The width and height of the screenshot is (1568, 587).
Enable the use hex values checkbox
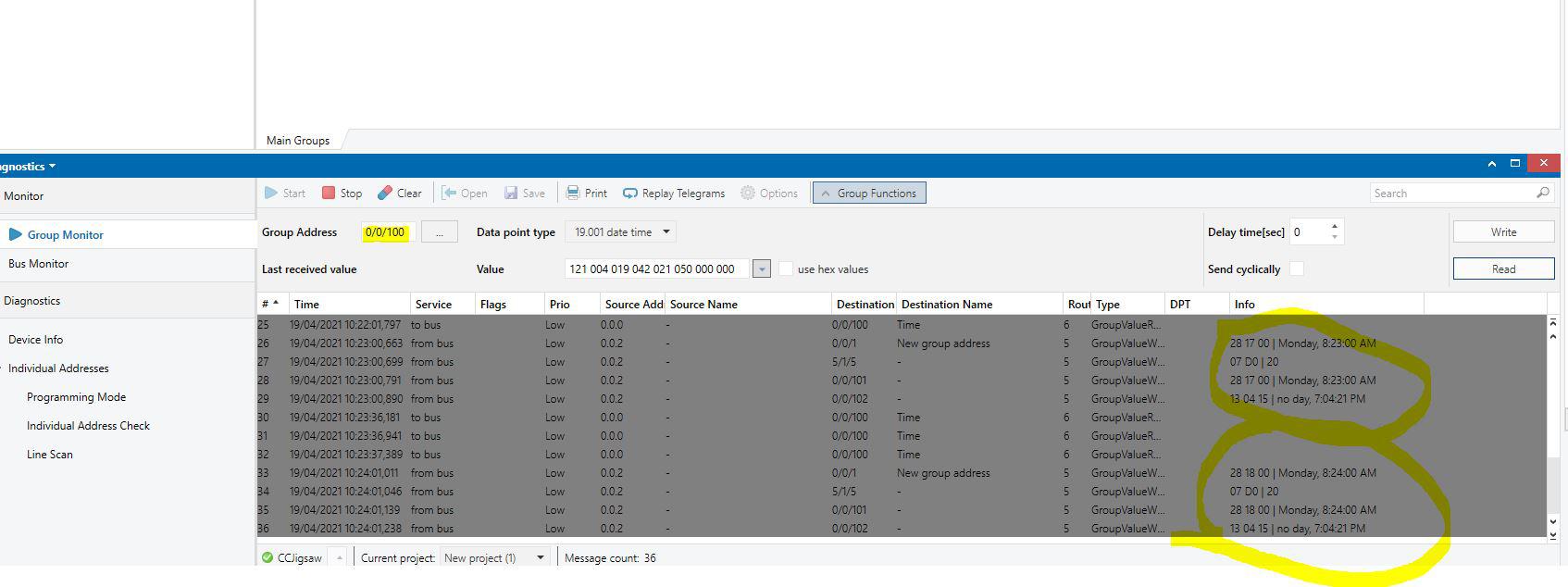[x=786, y=269]
